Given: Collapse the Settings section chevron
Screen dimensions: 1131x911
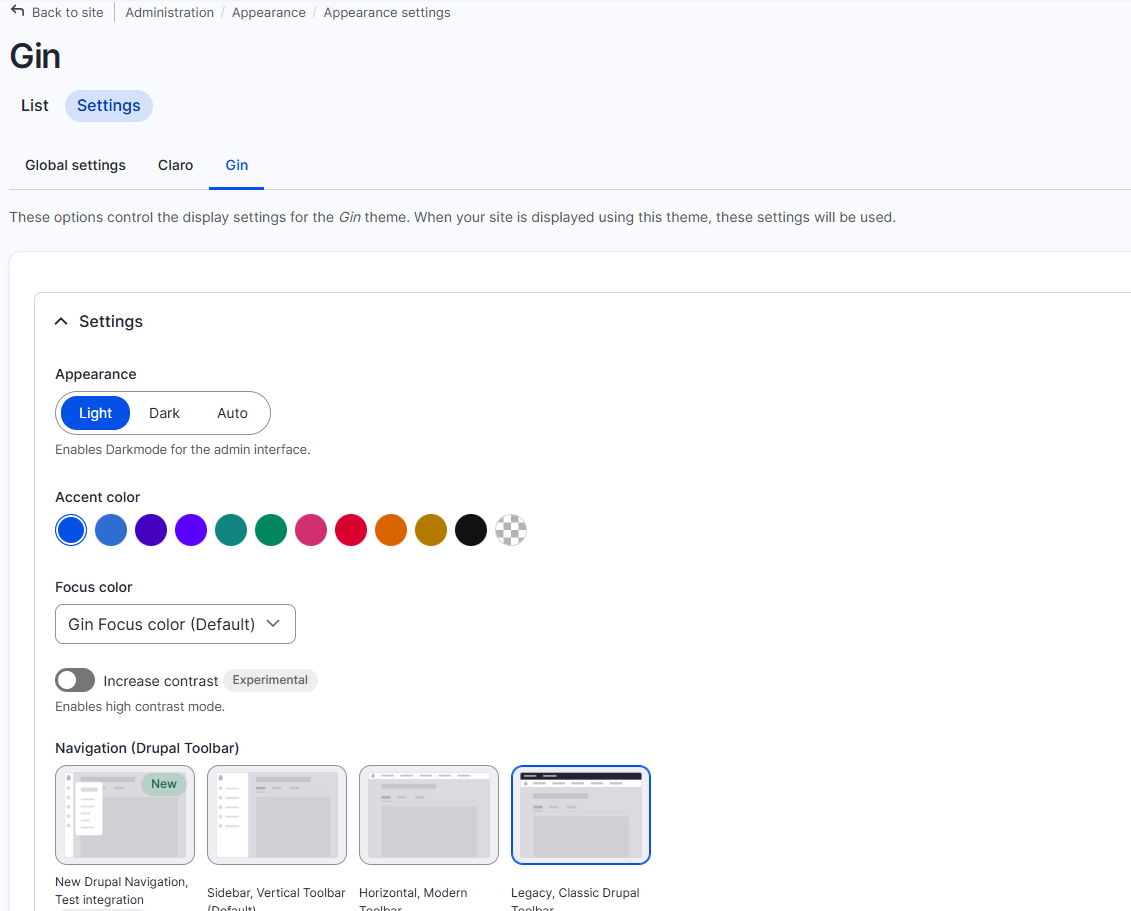Looking at the screenshot, I should [x=61, y=322].
